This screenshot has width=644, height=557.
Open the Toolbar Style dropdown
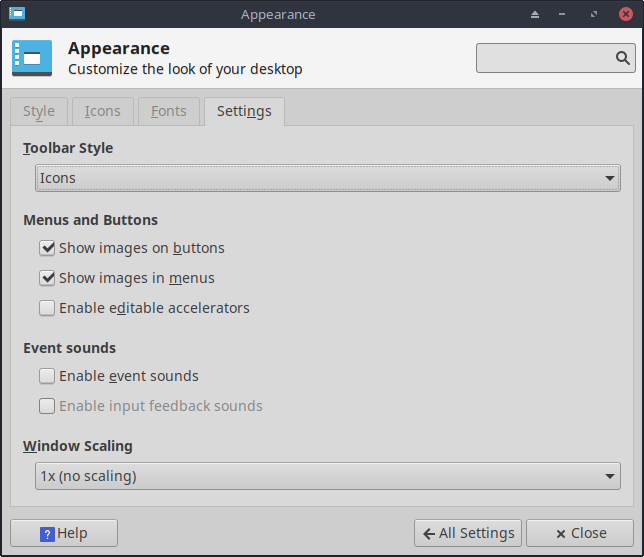click(x=327, y=178)
